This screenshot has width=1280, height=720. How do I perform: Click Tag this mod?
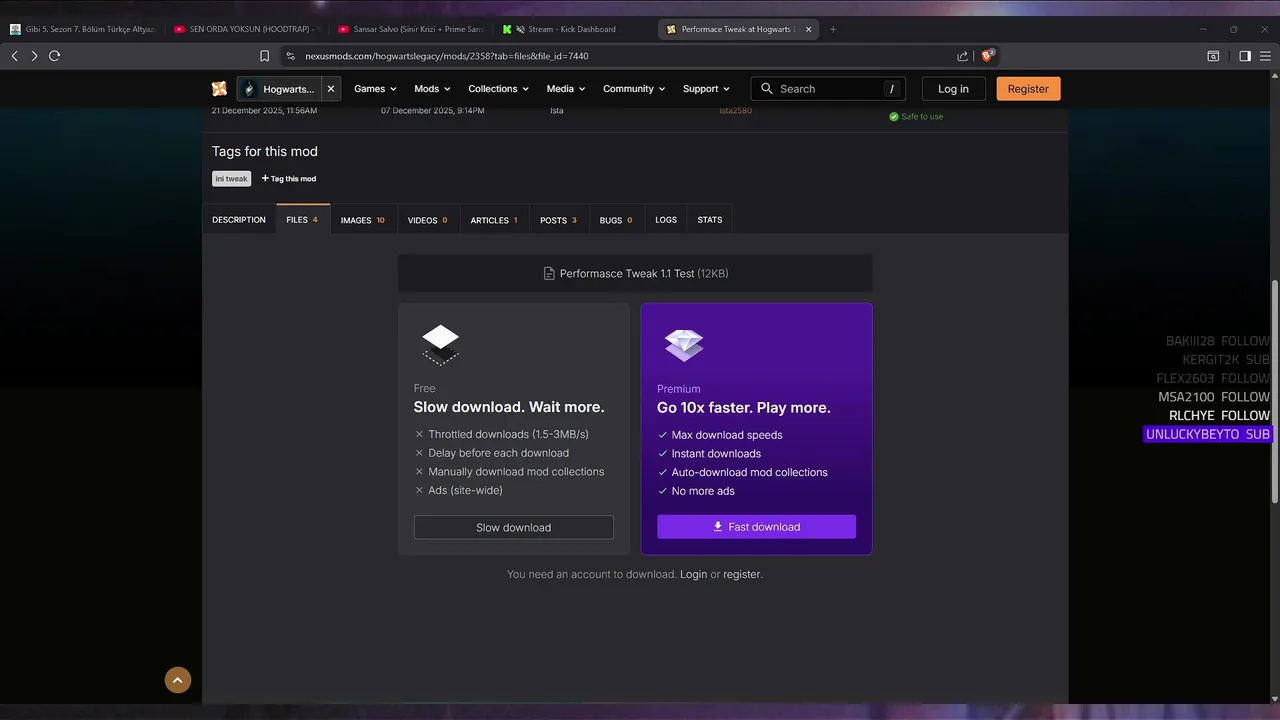pos(289,179)
